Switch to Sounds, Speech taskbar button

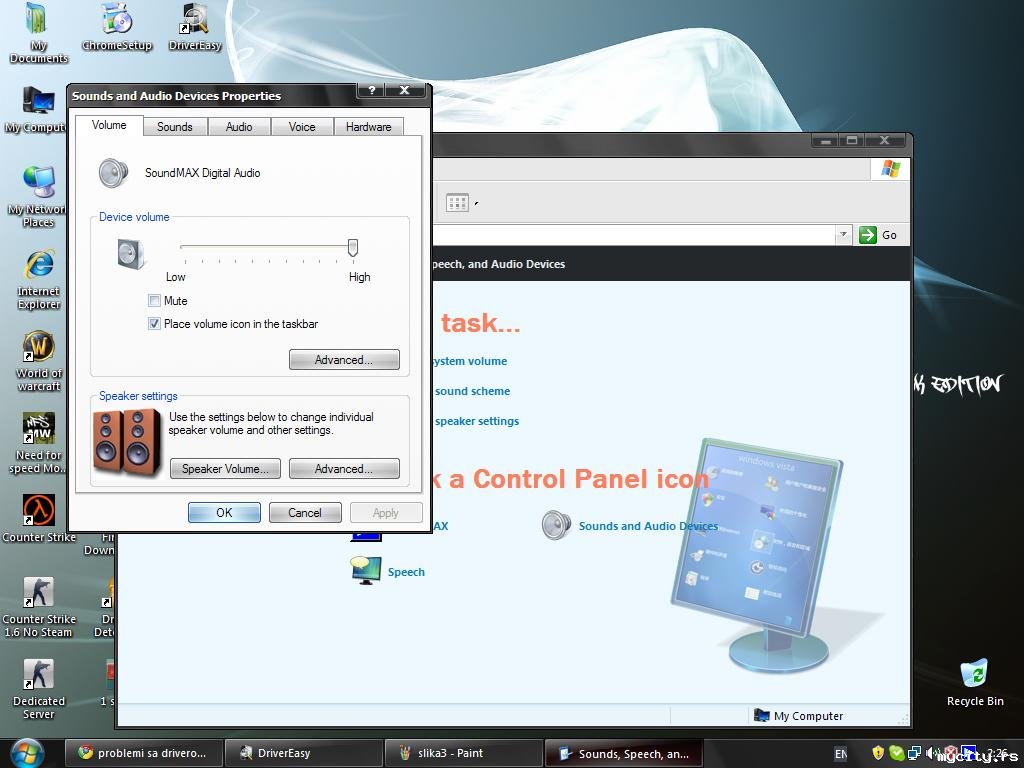coord(624,753)
